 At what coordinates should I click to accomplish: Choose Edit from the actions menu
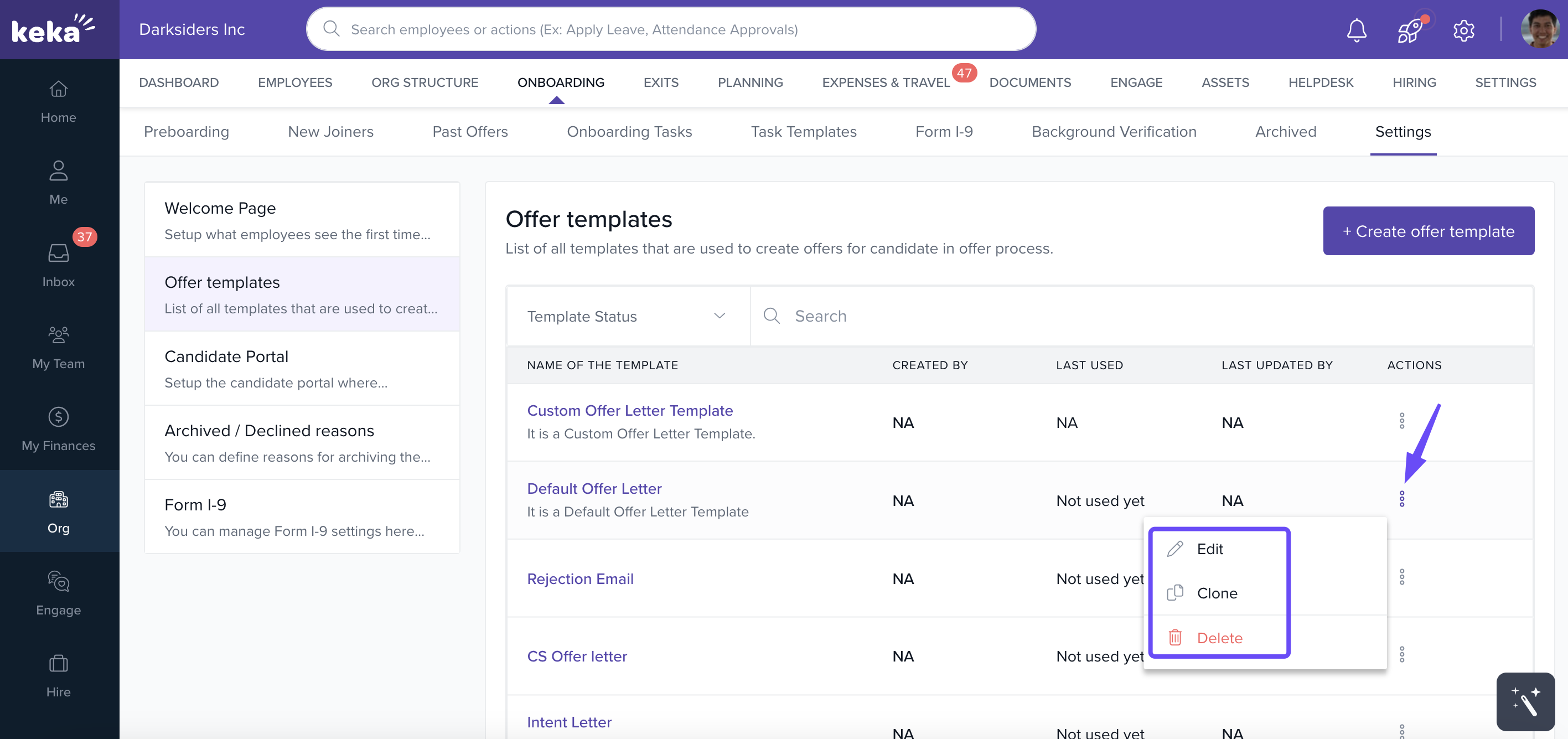(x=1209, y=549)
